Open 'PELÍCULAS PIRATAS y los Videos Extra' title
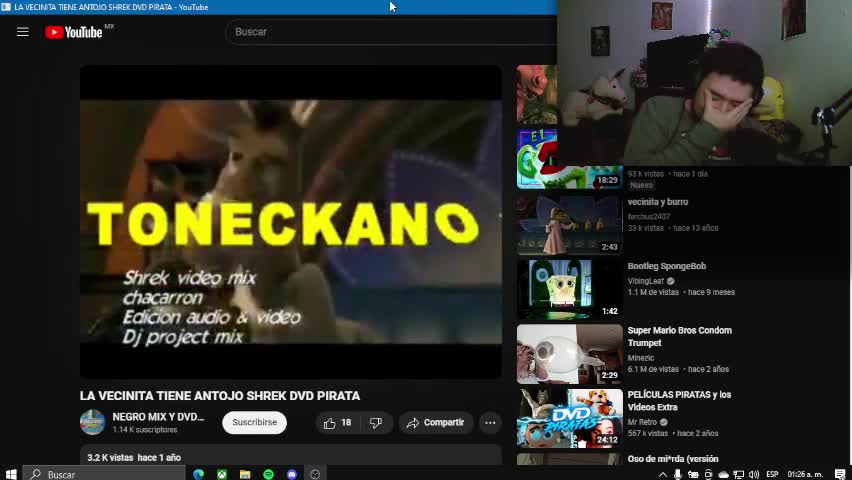Screen dimensions: 852x480 coord(679,401)
